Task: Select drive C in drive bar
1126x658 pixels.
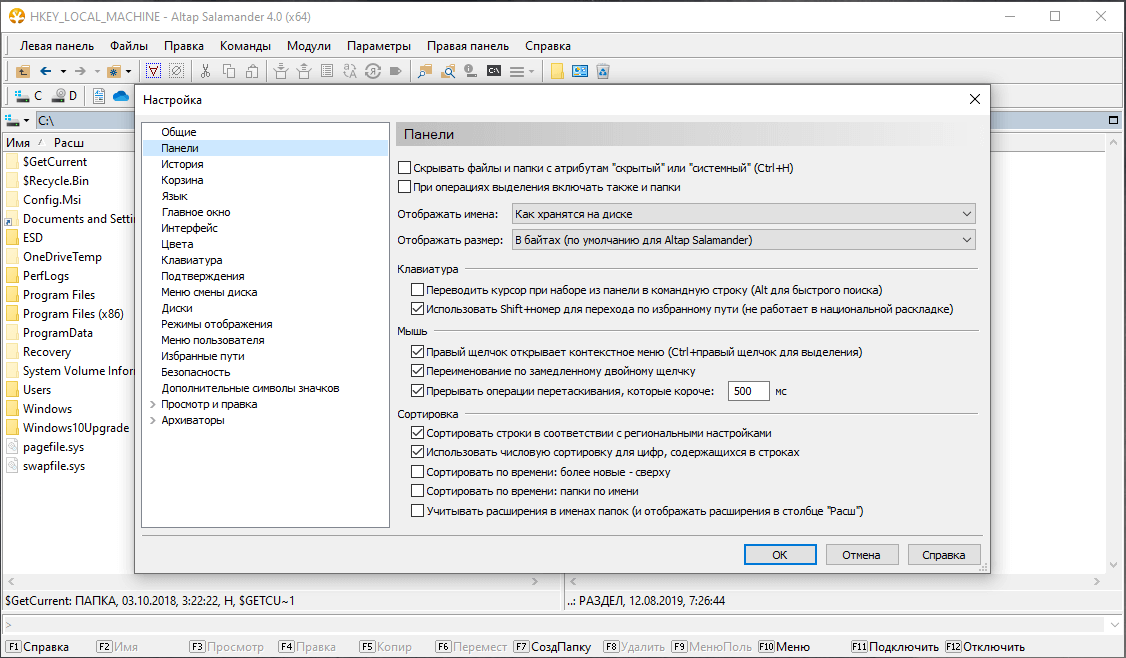Action: coord(29,96)
